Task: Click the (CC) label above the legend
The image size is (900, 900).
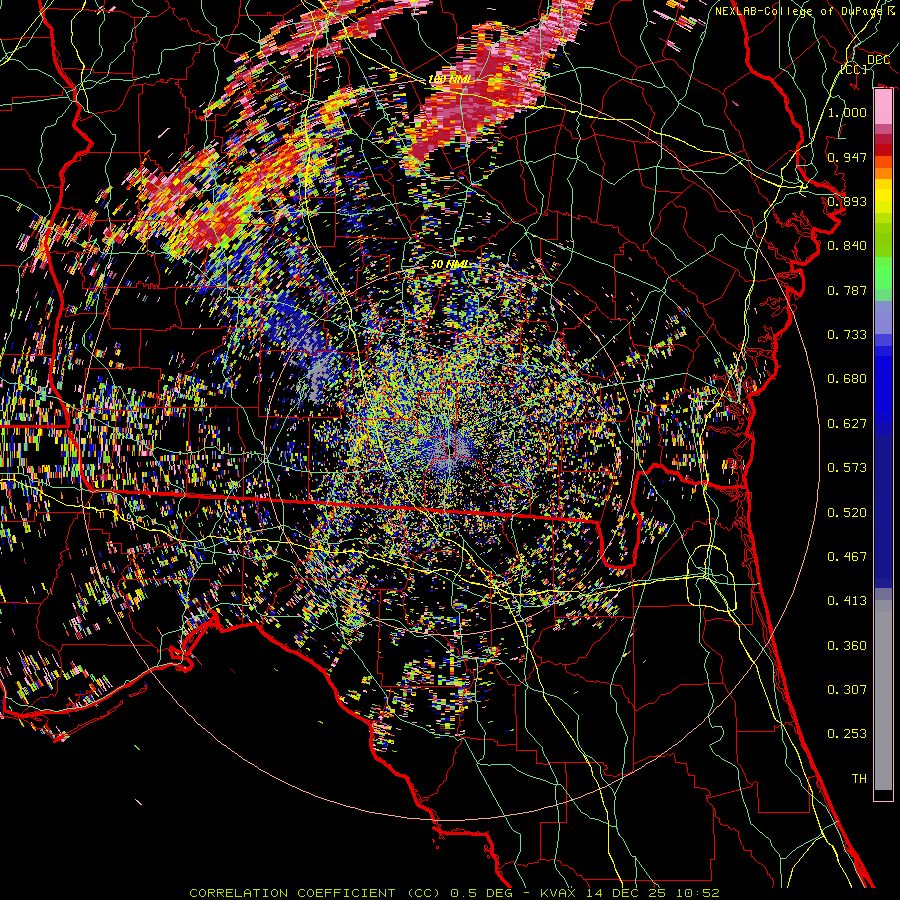Action: 854,69
